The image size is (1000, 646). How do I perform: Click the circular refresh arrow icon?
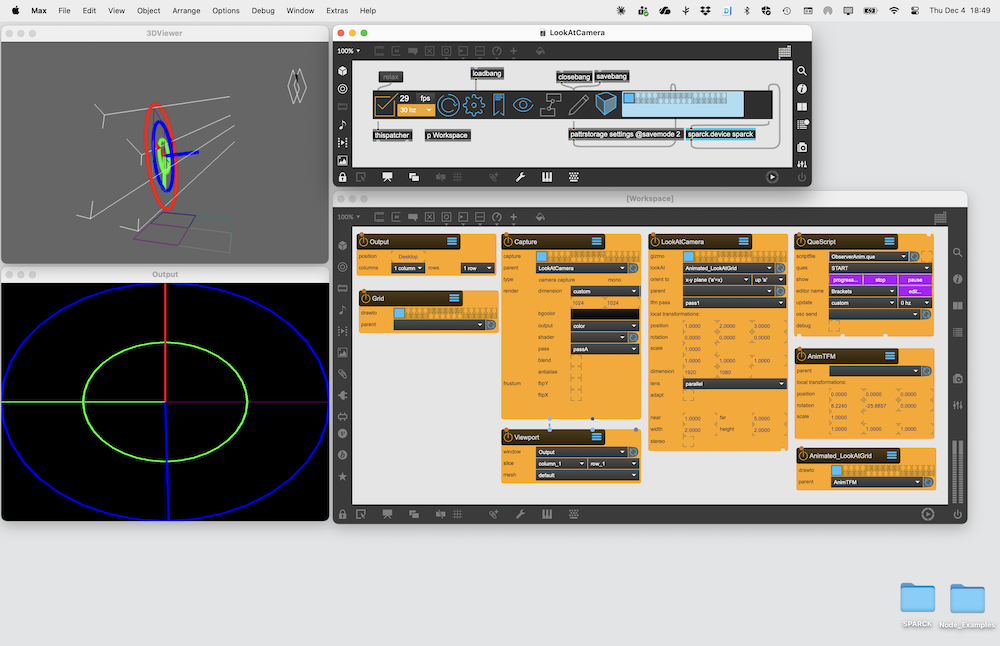449,104
